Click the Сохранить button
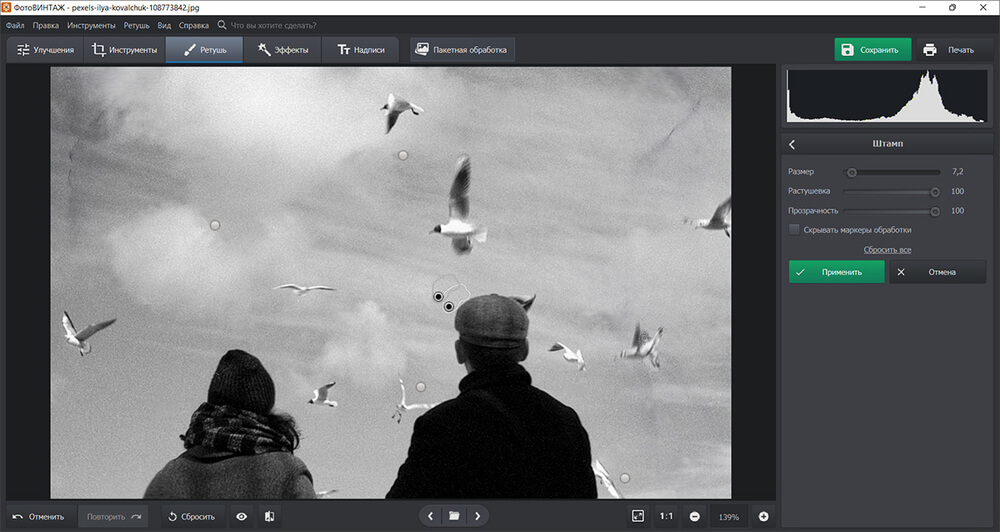This screenshot has height=532, width=1000. click(873, 49)
